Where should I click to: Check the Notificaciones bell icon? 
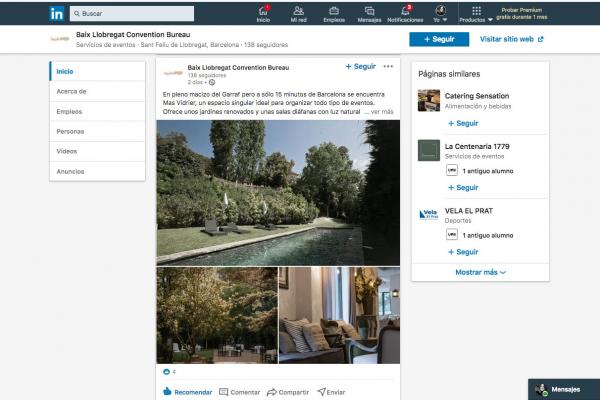pyautogui.click(x=405, y=13)
